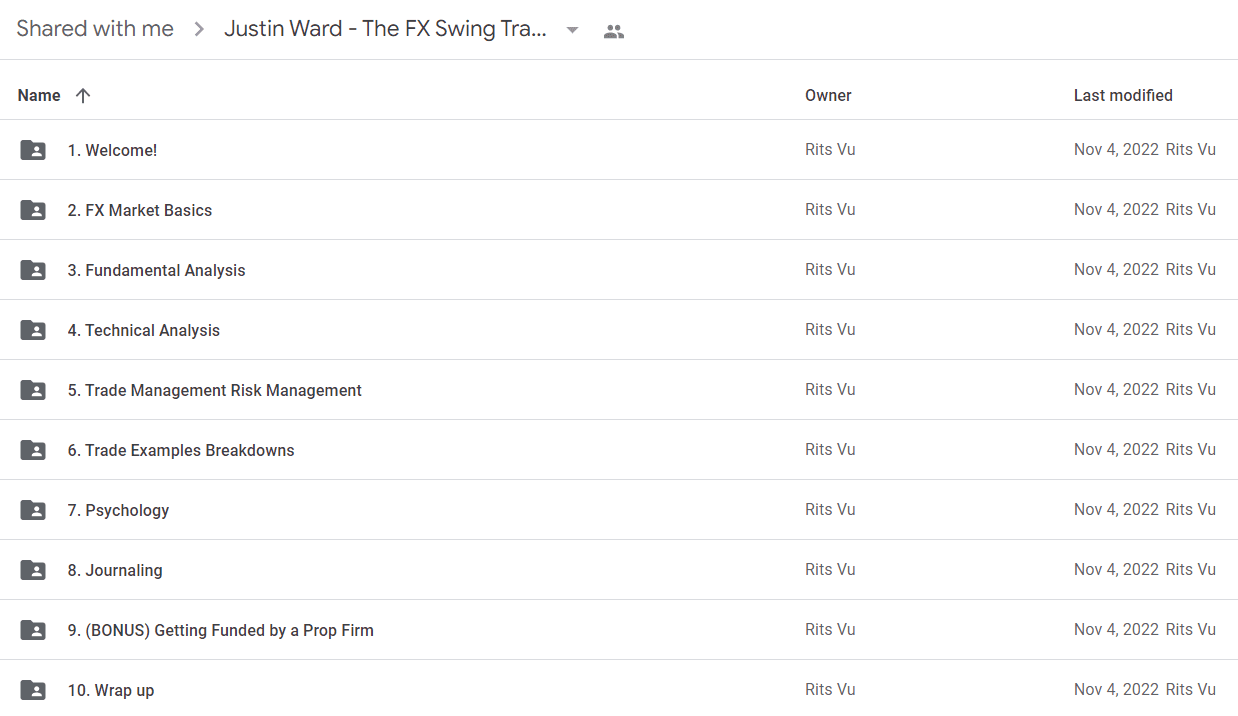Open the folder name dropdown arrow in breadcrumb
Screen dimensions: 1238x716
[572, 30]
